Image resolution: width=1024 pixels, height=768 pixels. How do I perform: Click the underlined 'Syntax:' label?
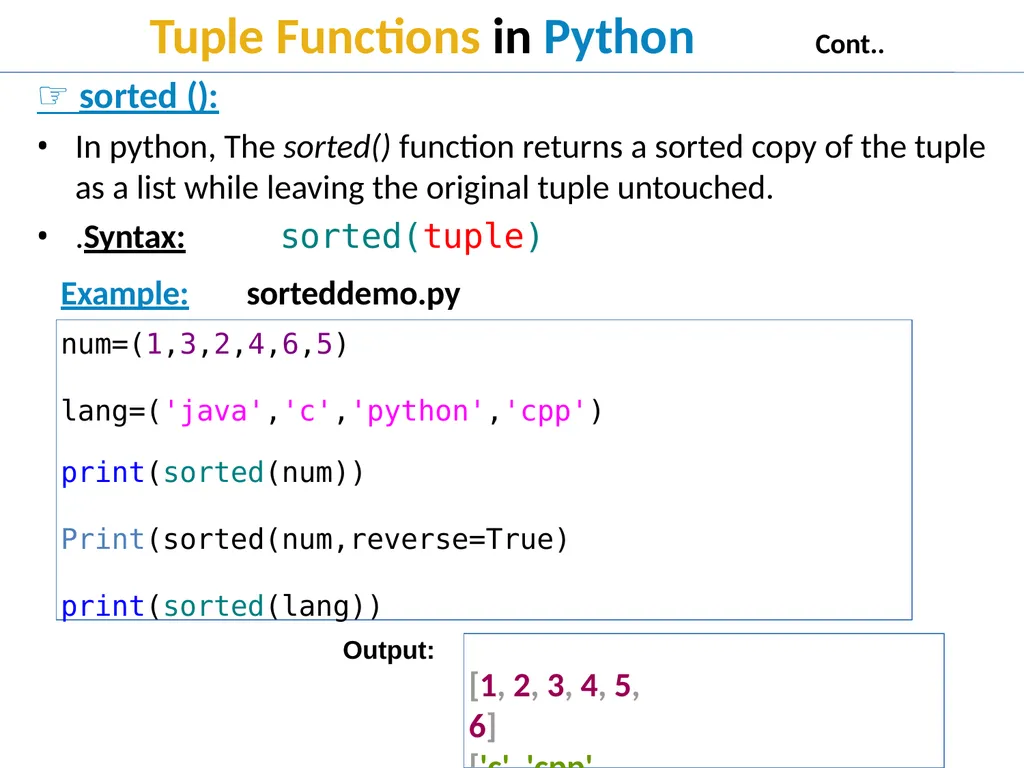click(x=134, y=238)
